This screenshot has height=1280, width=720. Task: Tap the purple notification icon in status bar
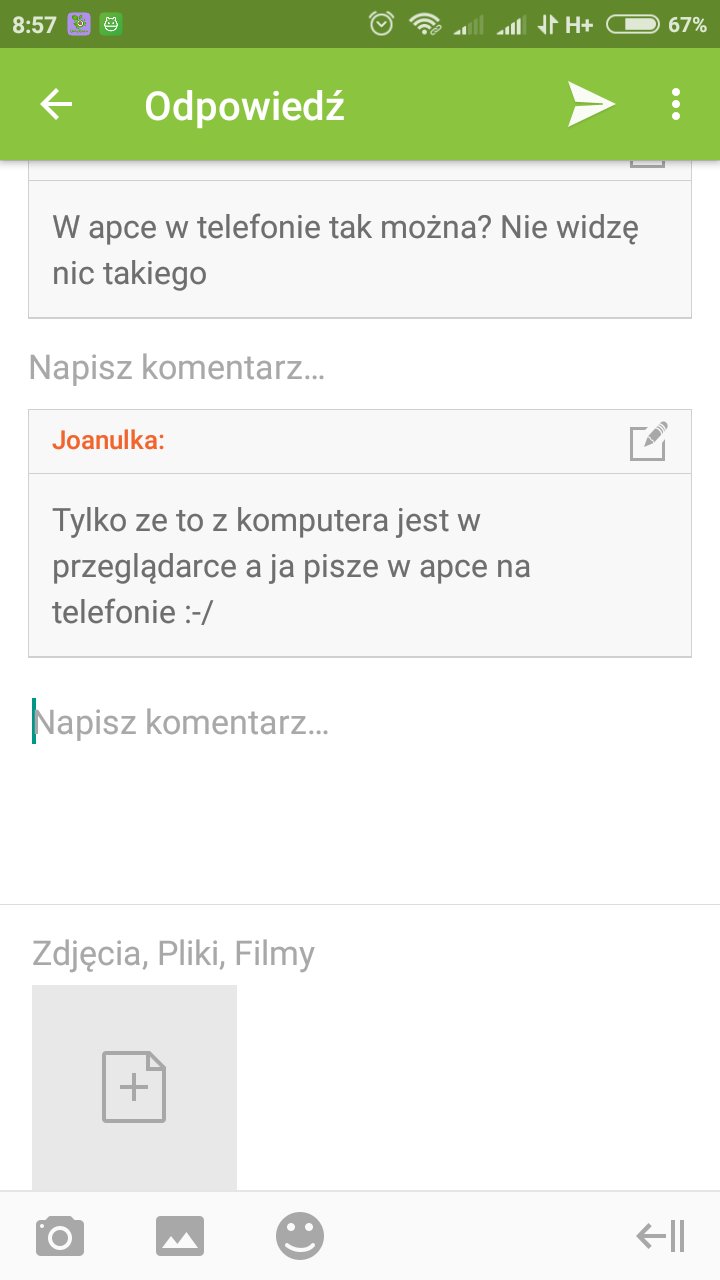79,25
